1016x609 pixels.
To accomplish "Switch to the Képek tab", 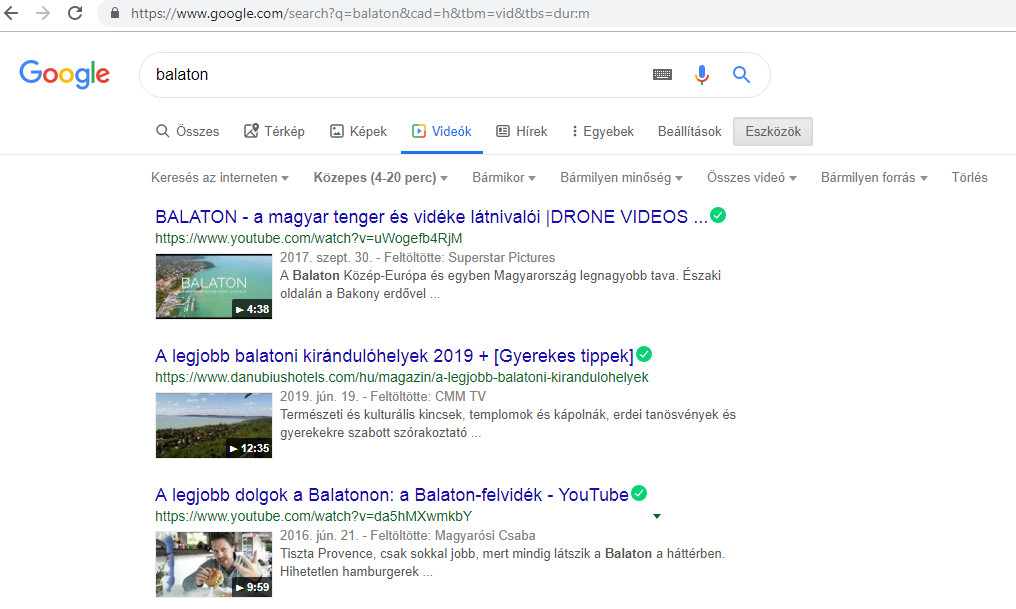I will [x=358, y=132].
